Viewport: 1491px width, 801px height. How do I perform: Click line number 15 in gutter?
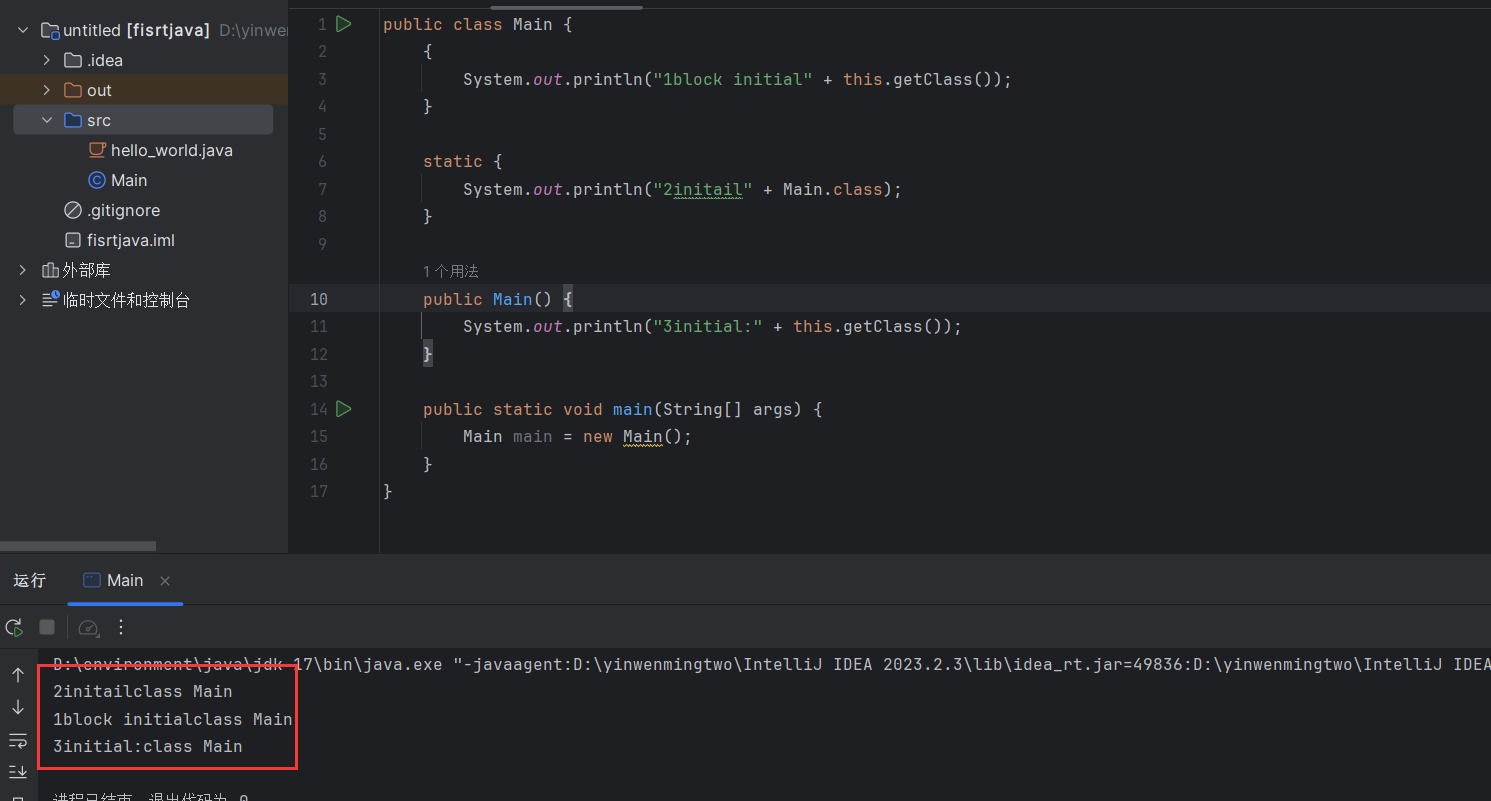point(319,437)
